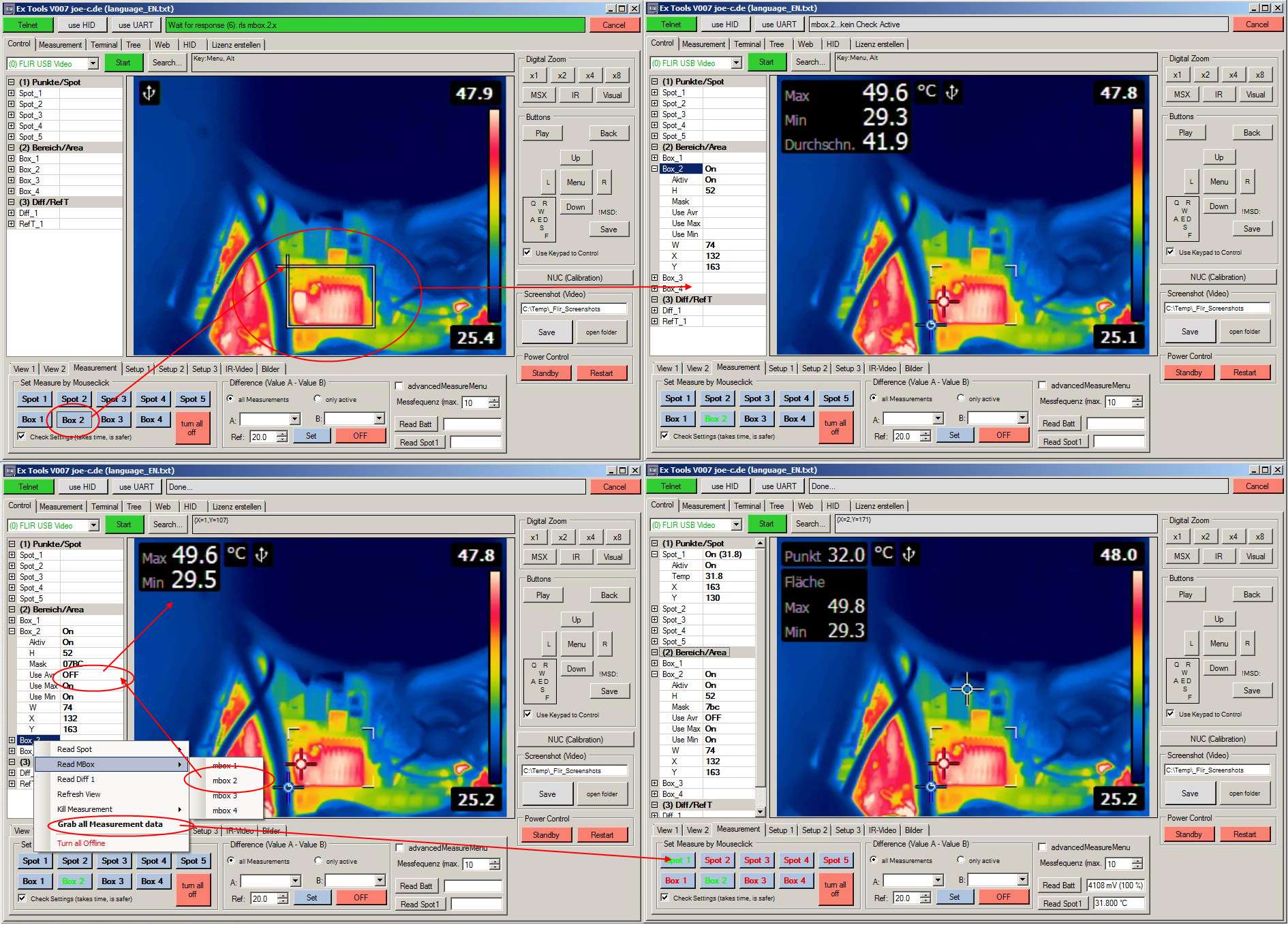Image resolution: width=1288 pixels, height=925 pixels.
Task: Click the QWAEDSF keypad diagram in top-left window
Action: coord(539,219)
